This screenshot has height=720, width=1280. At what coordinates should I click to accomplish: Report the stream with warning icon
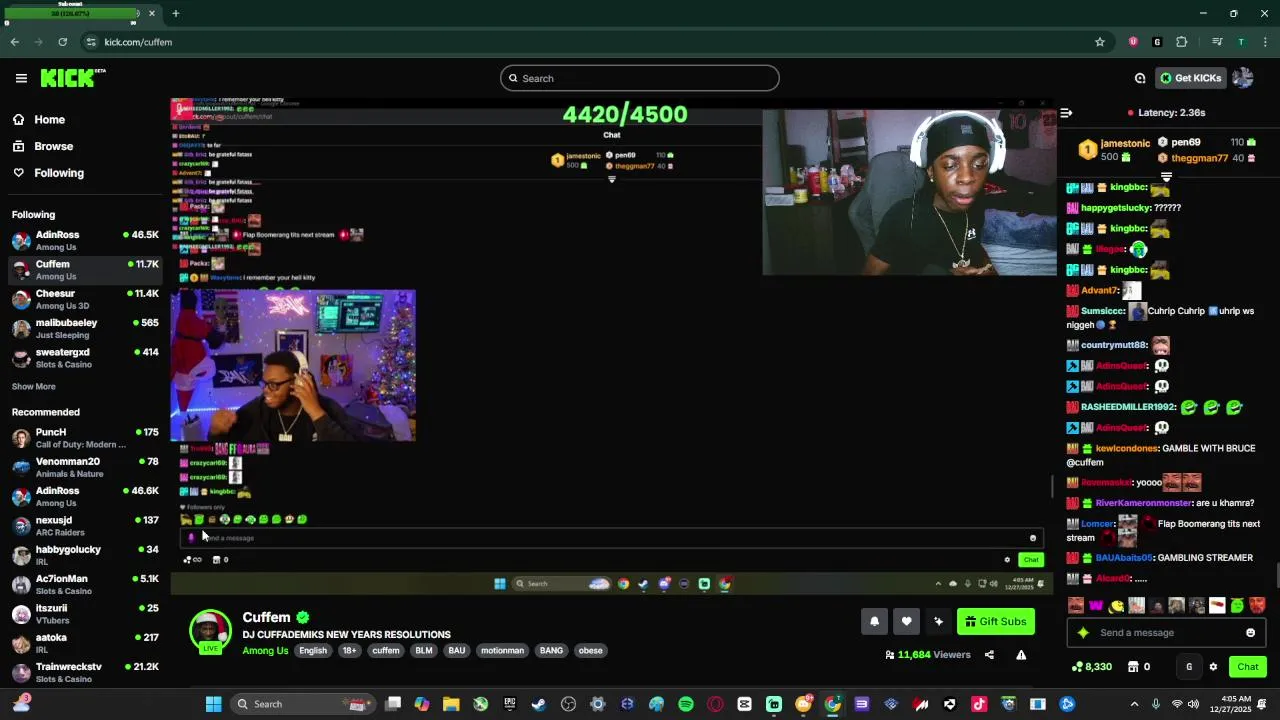point(1021,655)
